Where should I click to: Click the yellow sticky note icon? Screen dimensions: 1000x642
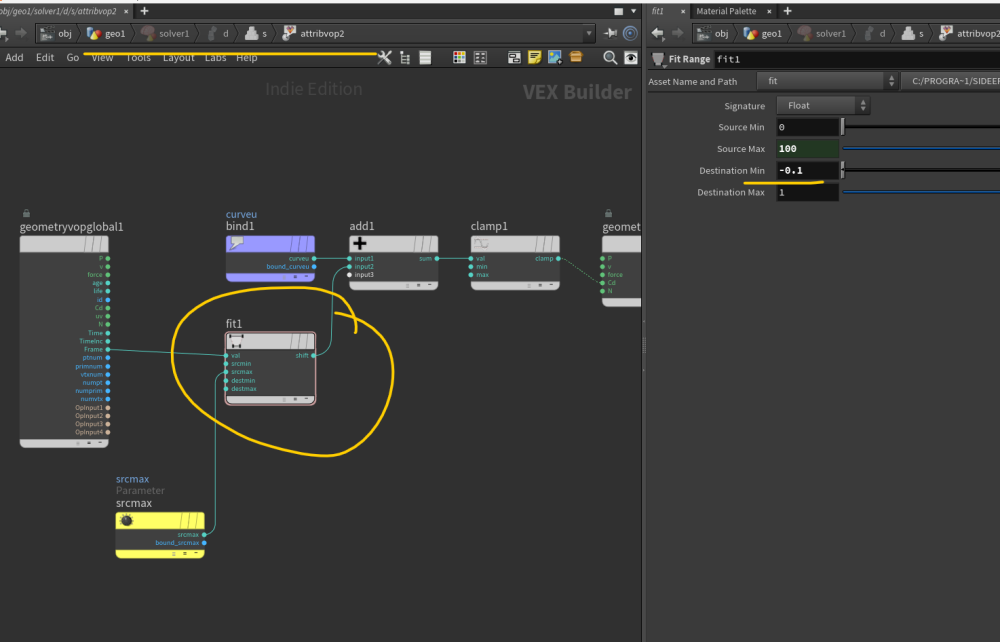[x=534, y=58]
